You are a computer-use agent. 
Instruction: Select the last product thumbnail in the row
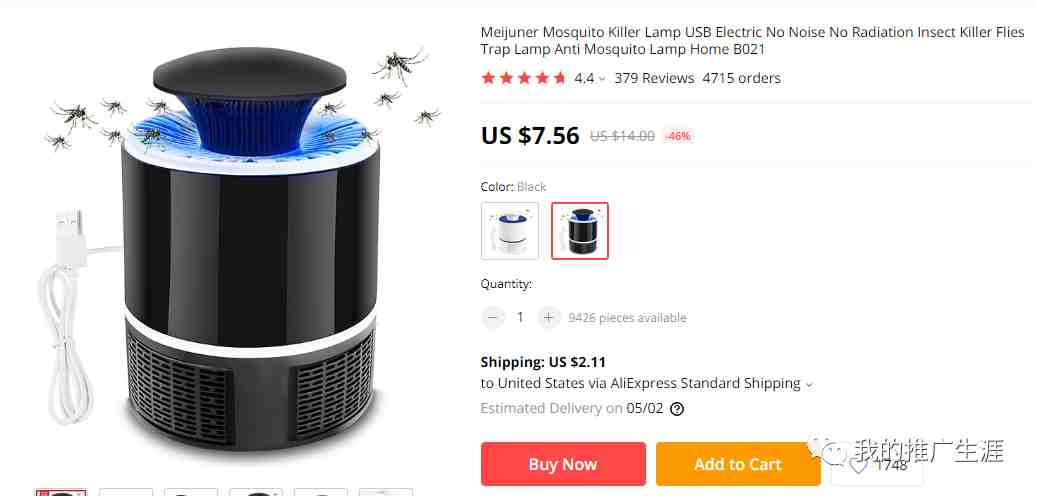(386, 493)
